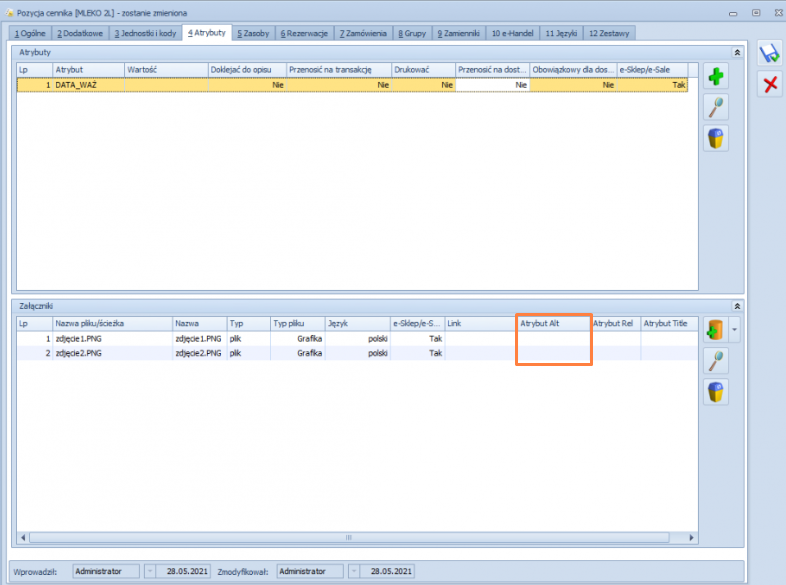Image resolution: width=786 pixels, height=585 pixels.
Task: Open the Zmodyfikował operator dropdown
Action: pos(353,571)
